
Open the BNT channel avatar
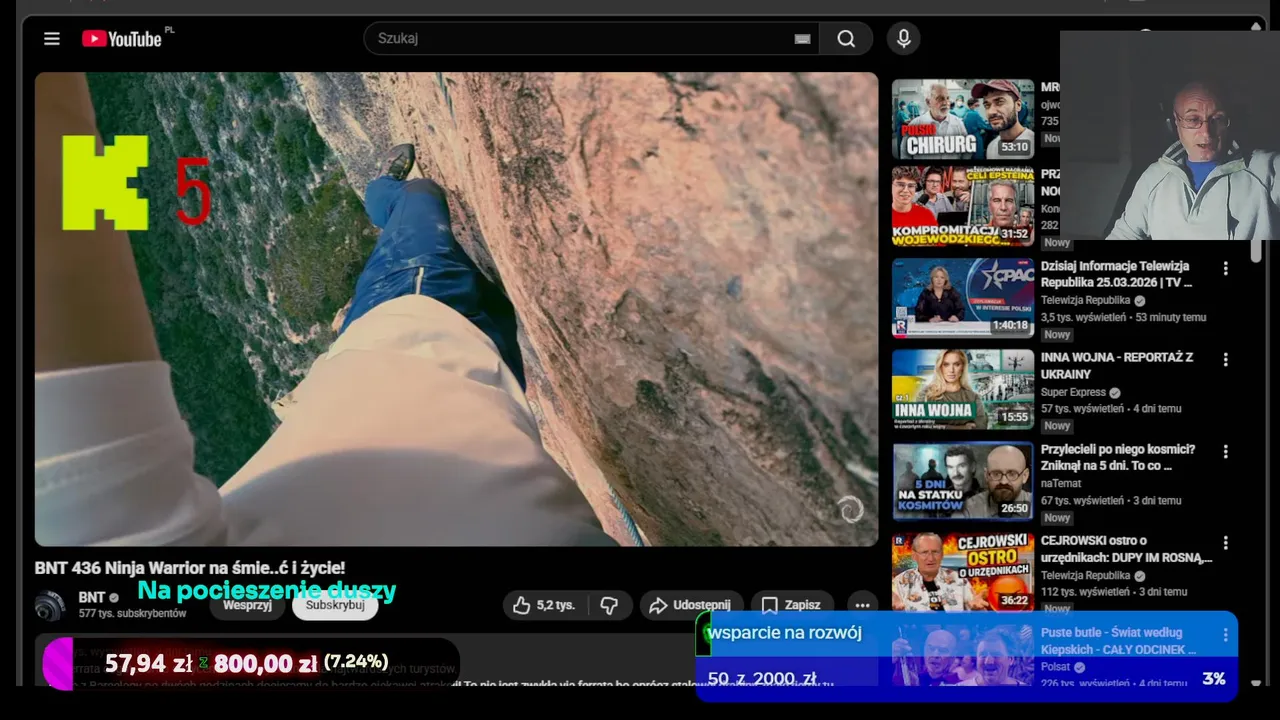(50, 605)
